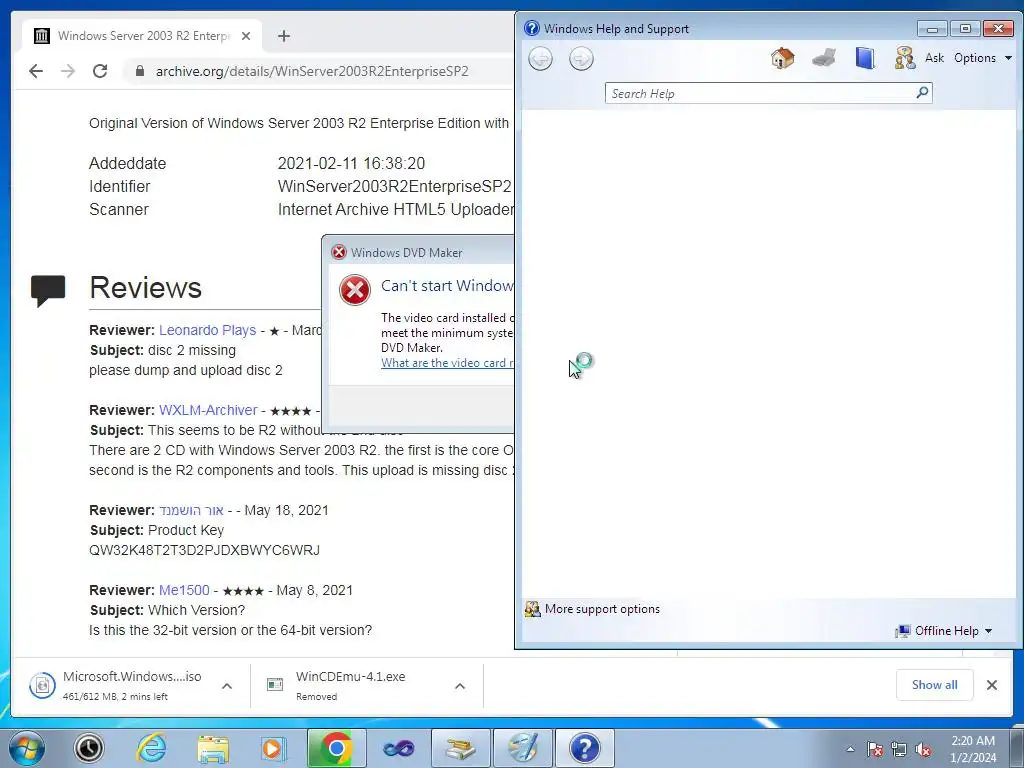1024x768 pixels.
Task: Expand the Offline Help menu
Action: tap(944, 631)
